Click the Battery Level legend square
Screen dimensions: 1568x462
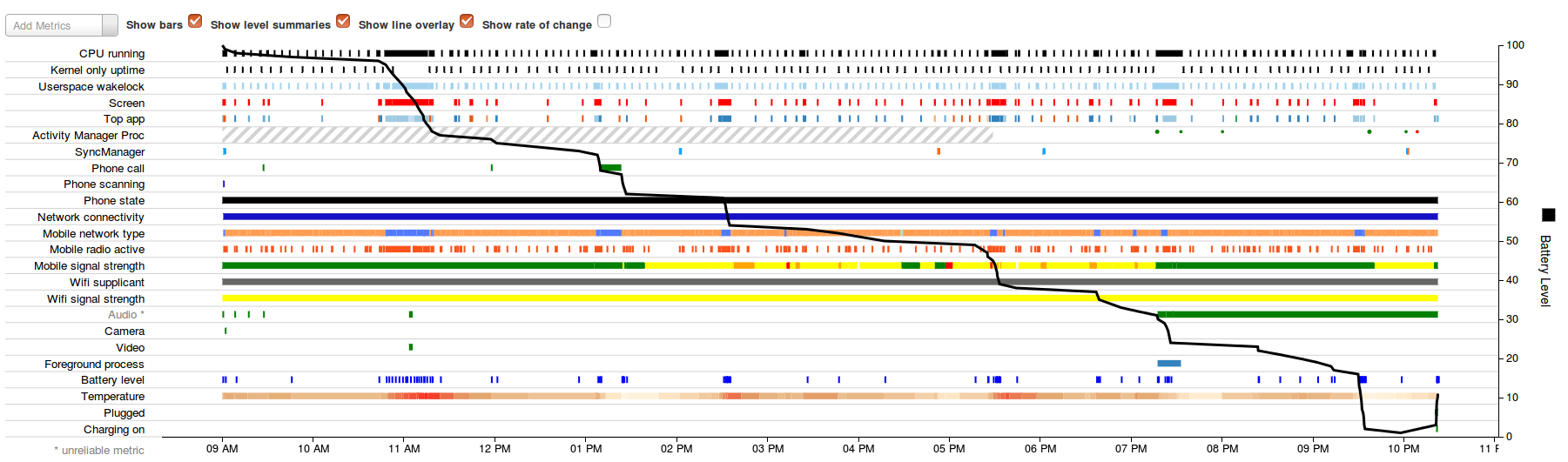(x=1548, y=215)
